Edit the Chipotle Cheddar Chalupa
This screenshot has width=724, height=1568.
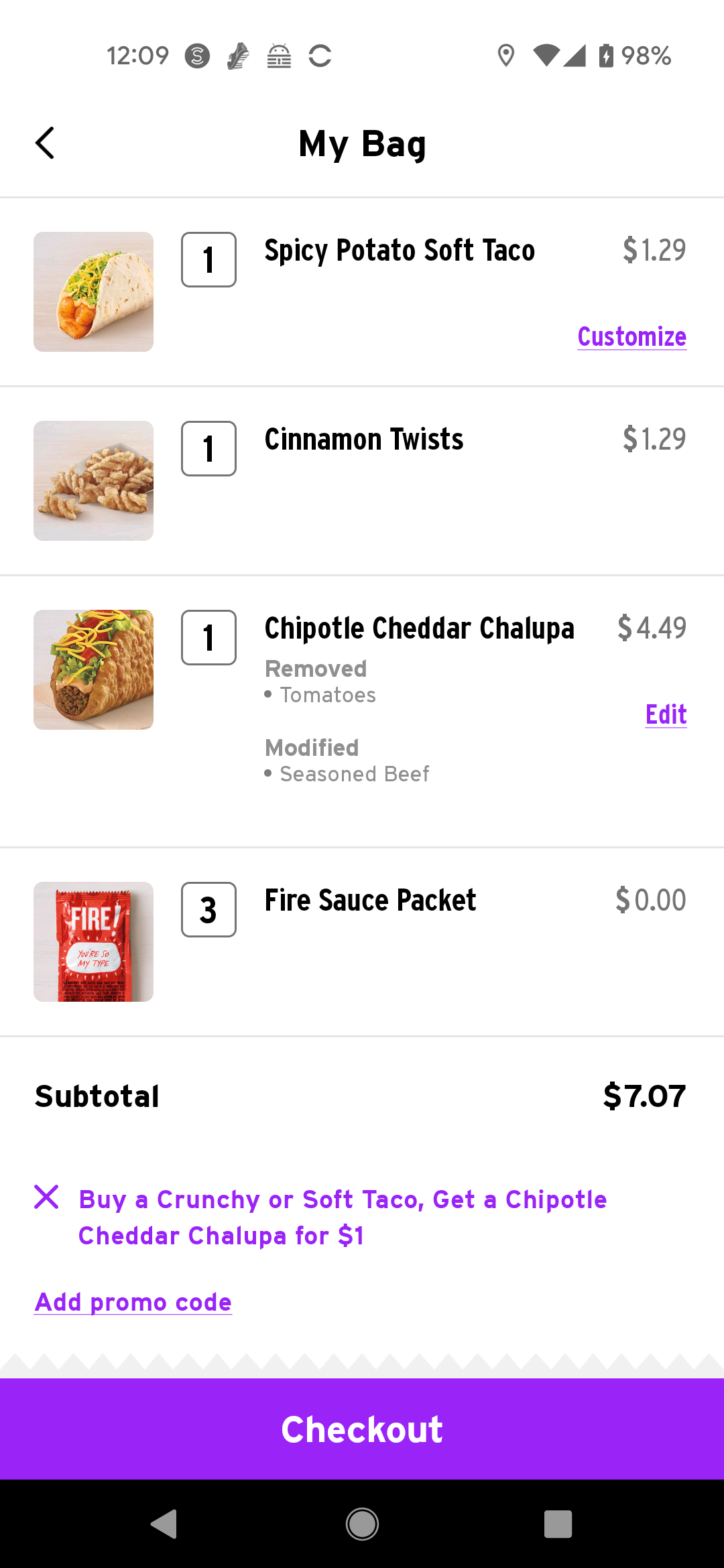pyautogui.click(x=666, y=714)
